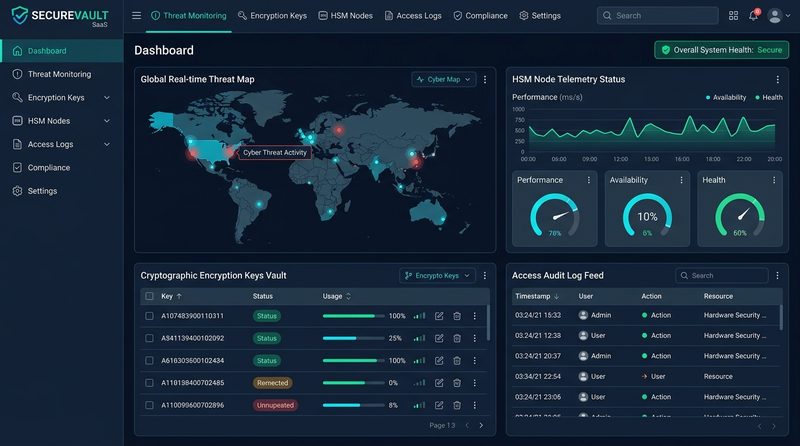Check the box for key A107483900110311
This screenshot has width=800, height=446.
[x=149, y=316]
